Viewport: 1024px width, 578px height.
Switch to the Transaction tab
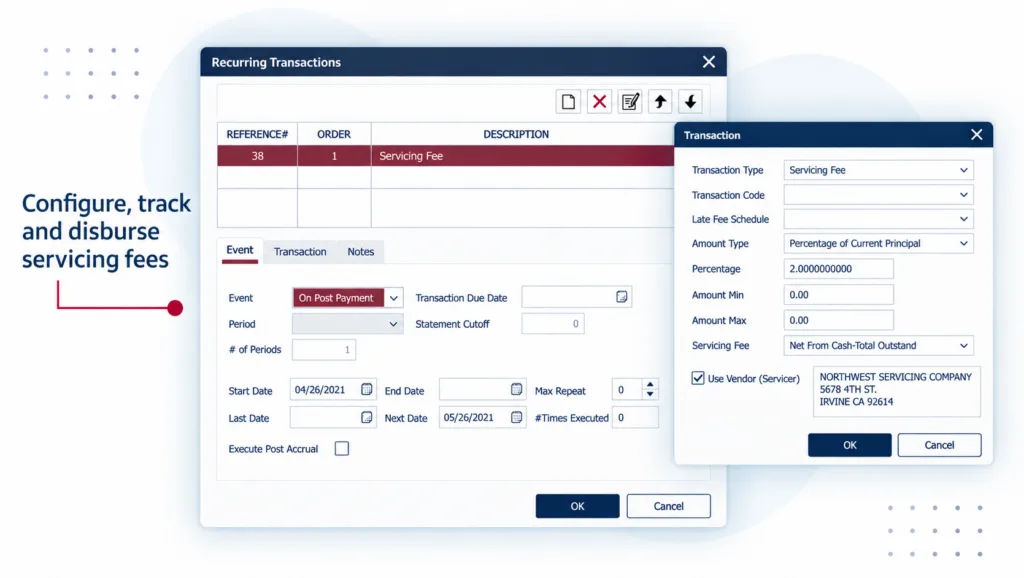click(300, 251)
